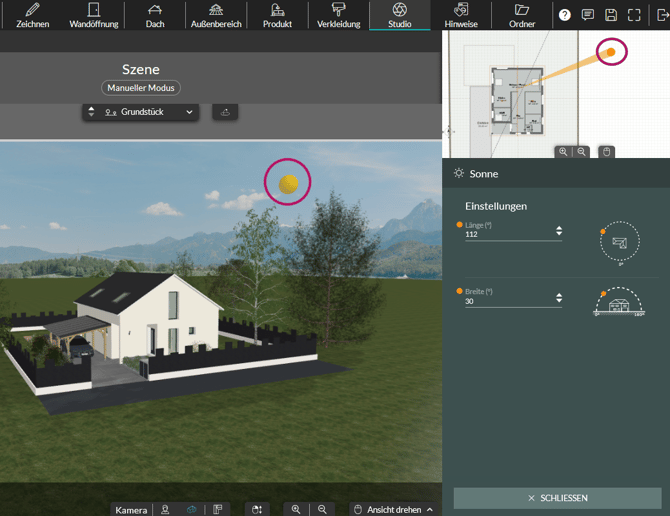
Task: Open the Dach tab
Action: tap(155, 15)
